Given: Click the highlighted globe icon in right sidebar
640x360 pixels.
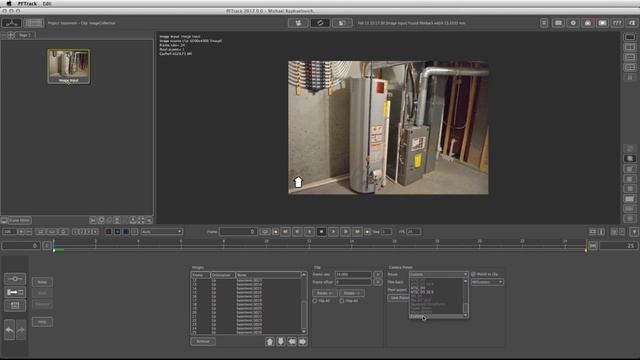Looking at the screenshot, I should pos(630,158).
